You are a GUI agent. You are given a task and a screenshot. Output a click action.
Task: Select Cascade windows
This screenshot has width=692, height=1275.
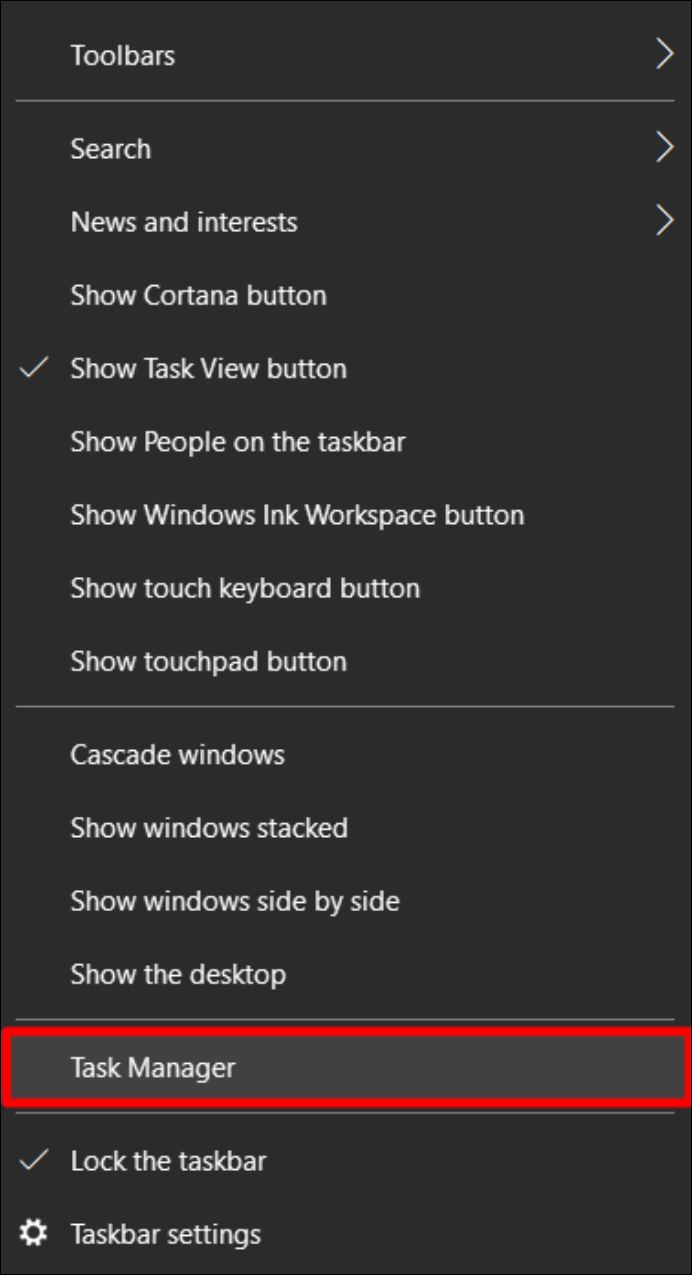pyautogui.click(x=177, y=754)
